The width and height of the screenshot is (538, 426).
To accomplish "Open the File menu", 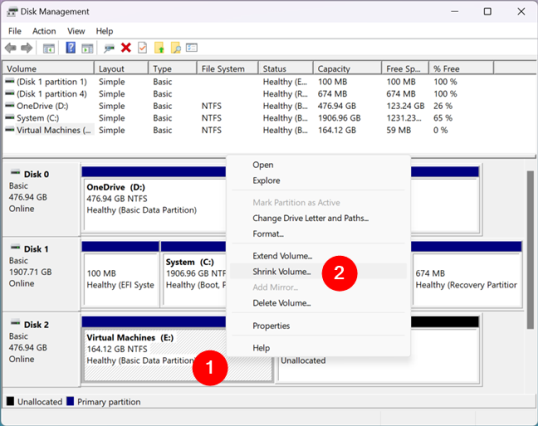I will coord(15,31).
